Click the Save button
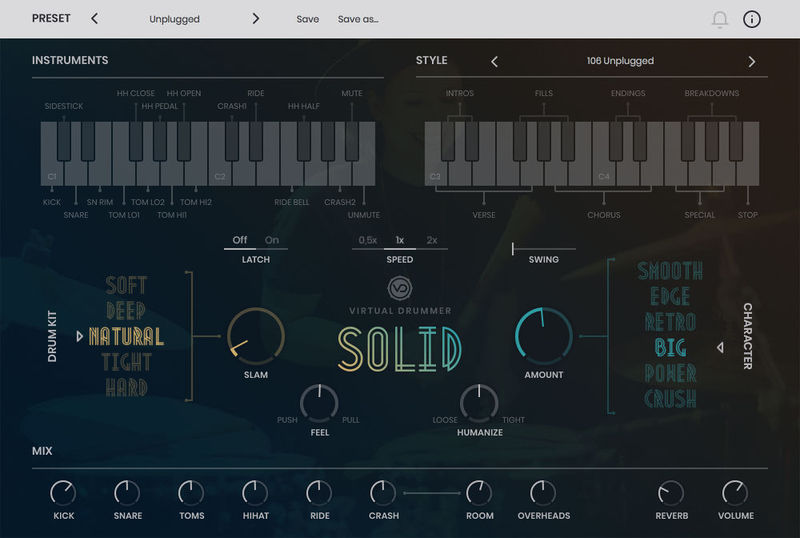The width and height of the screenshot is (800, 538). (x=308, y=19)
